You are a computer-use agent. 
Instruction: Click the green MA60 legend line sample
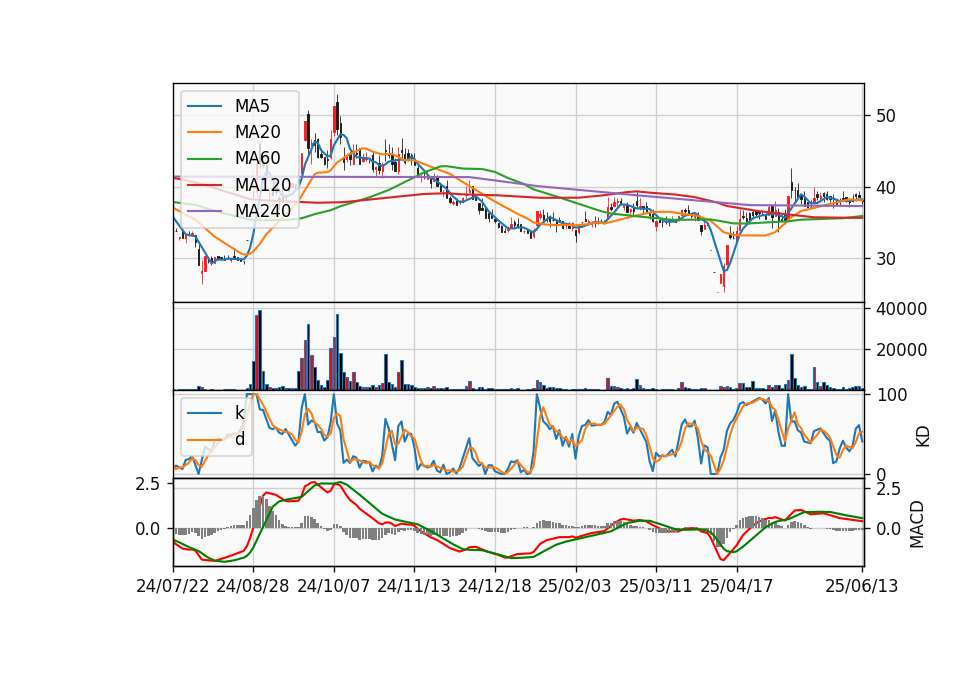click(204, 159)
